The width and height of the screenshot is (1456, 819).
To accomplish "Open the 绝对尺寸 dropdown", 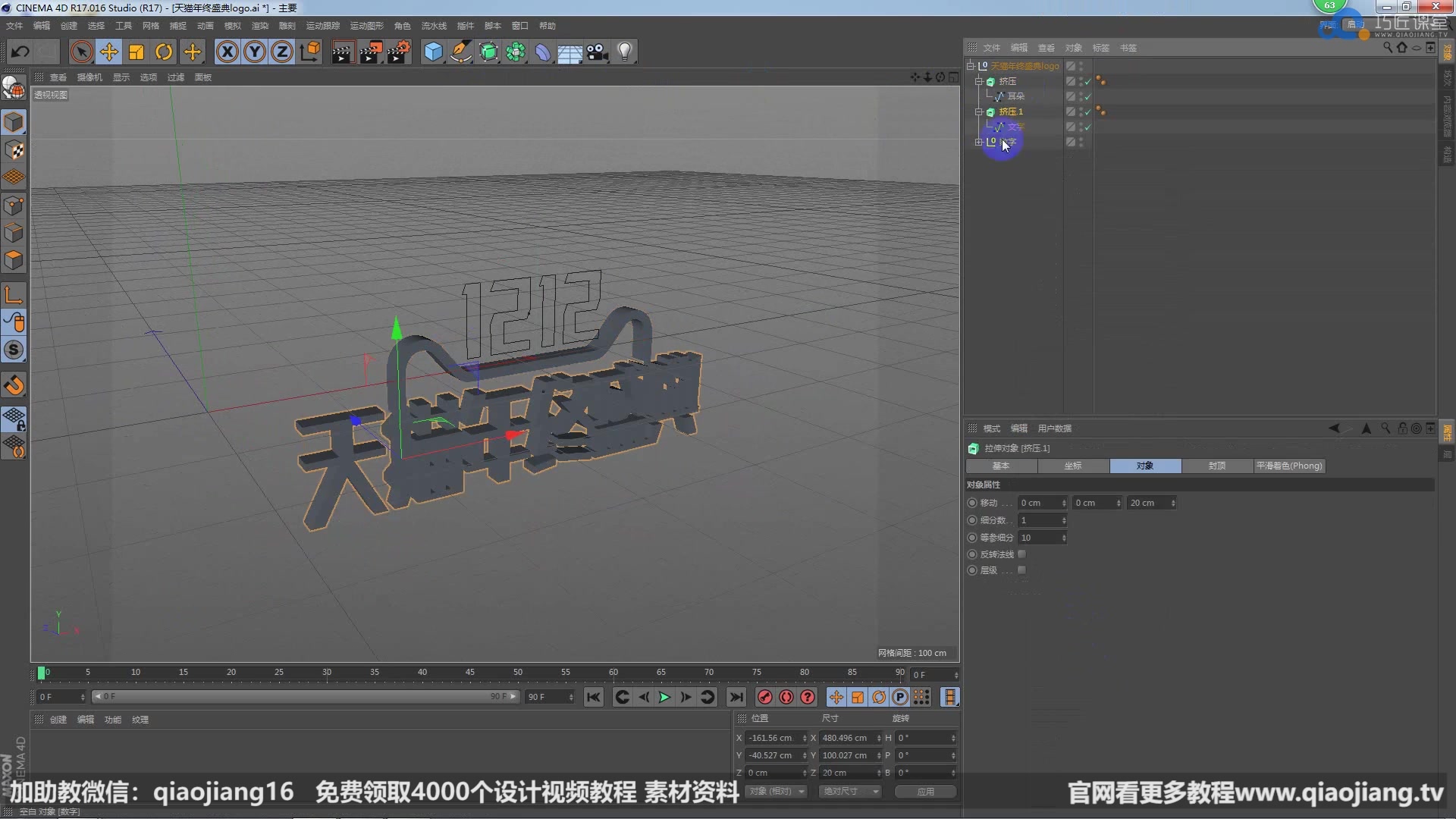I will point(849,791).
